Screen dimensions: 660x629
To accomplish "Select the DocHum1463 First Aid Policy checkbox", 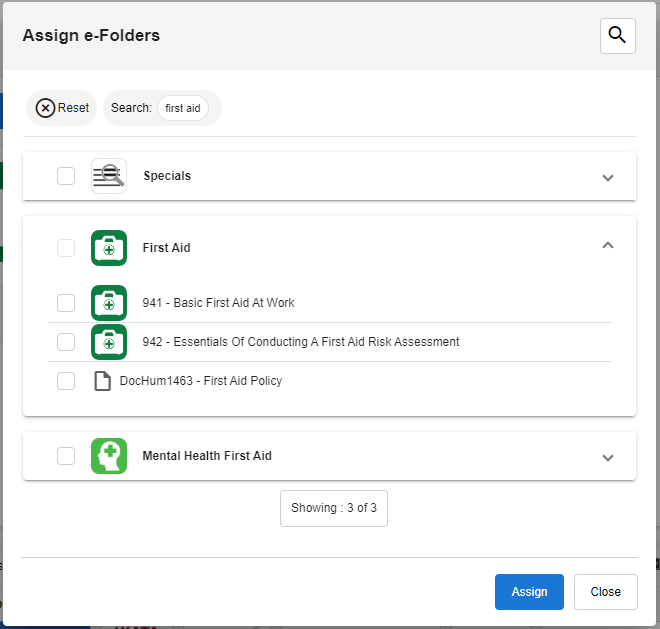I will point(66,381).
